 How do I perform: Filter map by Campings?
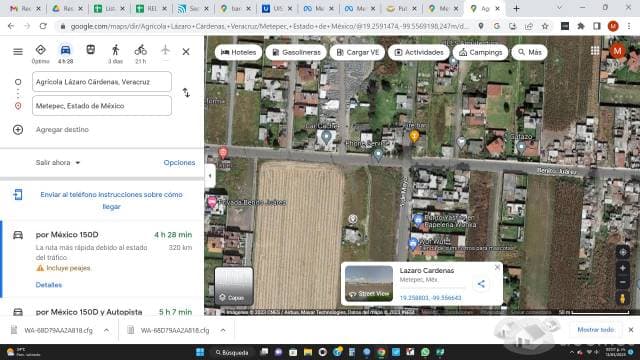point(480,52)
